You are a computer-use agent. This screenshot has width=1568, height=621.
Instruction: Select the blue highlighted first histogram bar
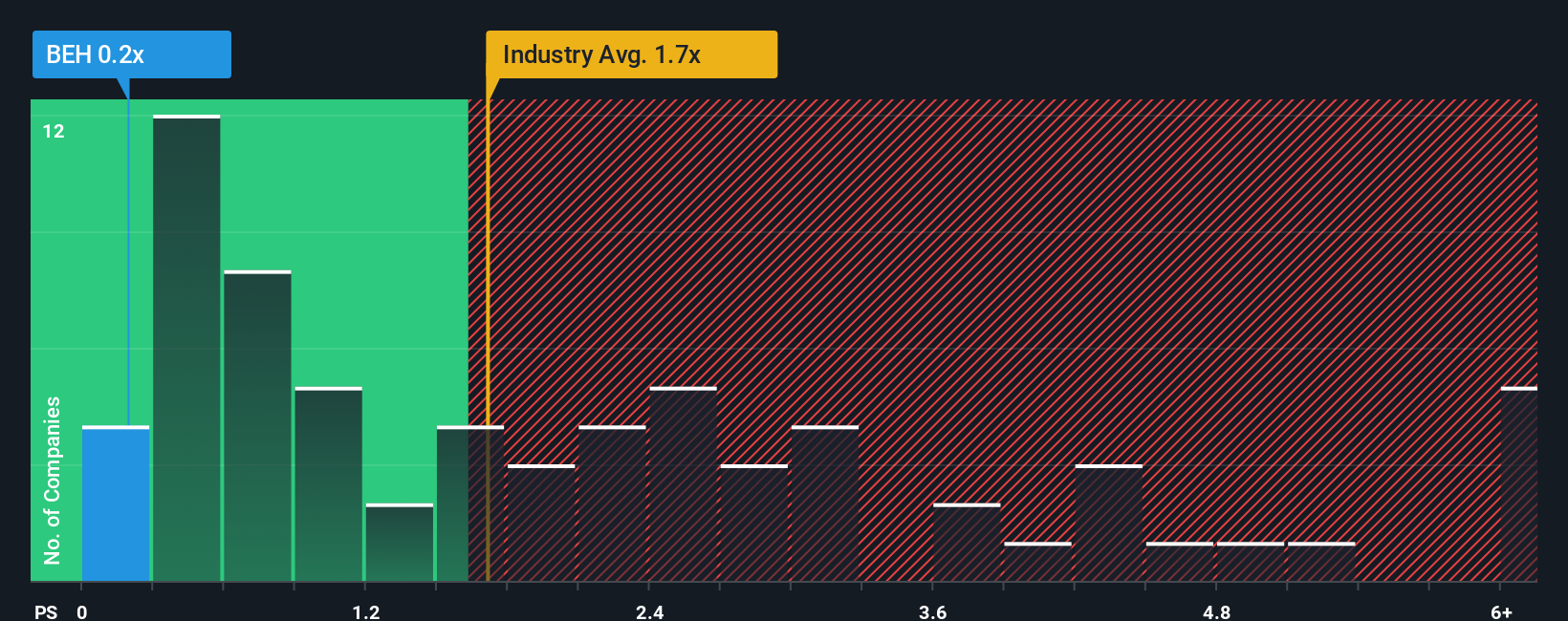[116, 503]
